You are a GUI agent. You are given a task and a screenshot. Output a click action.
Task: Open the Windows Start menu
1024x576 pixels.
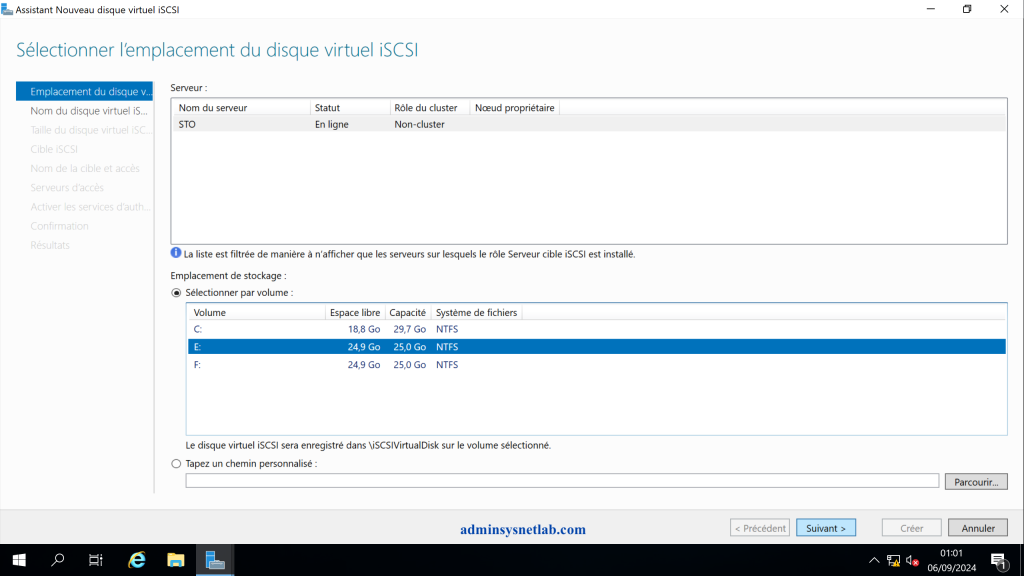pos(19,560)
